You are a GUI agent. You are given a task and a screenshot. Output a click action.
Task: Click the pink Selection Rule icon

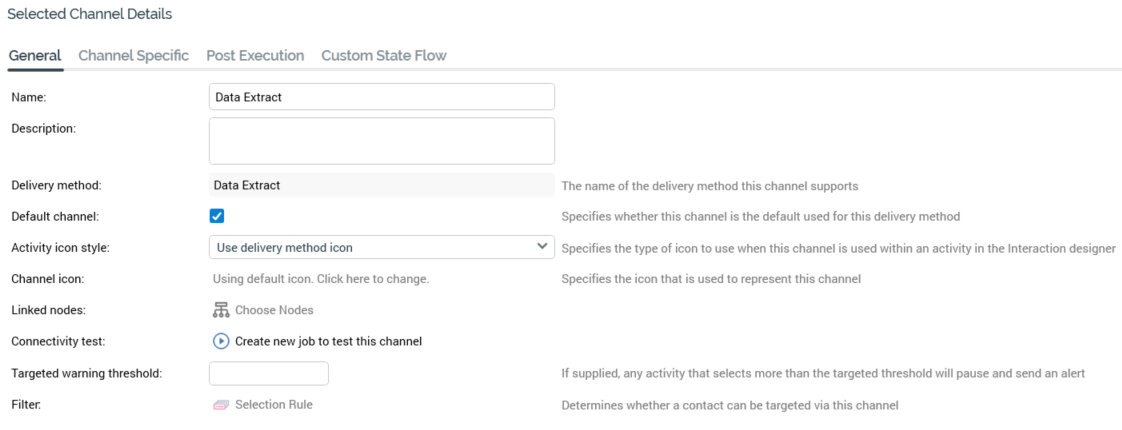[221, 405]
